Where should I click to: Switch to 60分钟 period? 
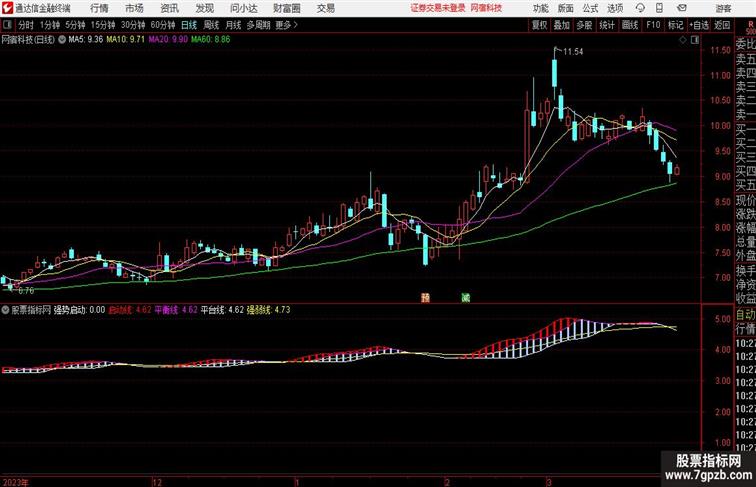(x=163, y=25)
